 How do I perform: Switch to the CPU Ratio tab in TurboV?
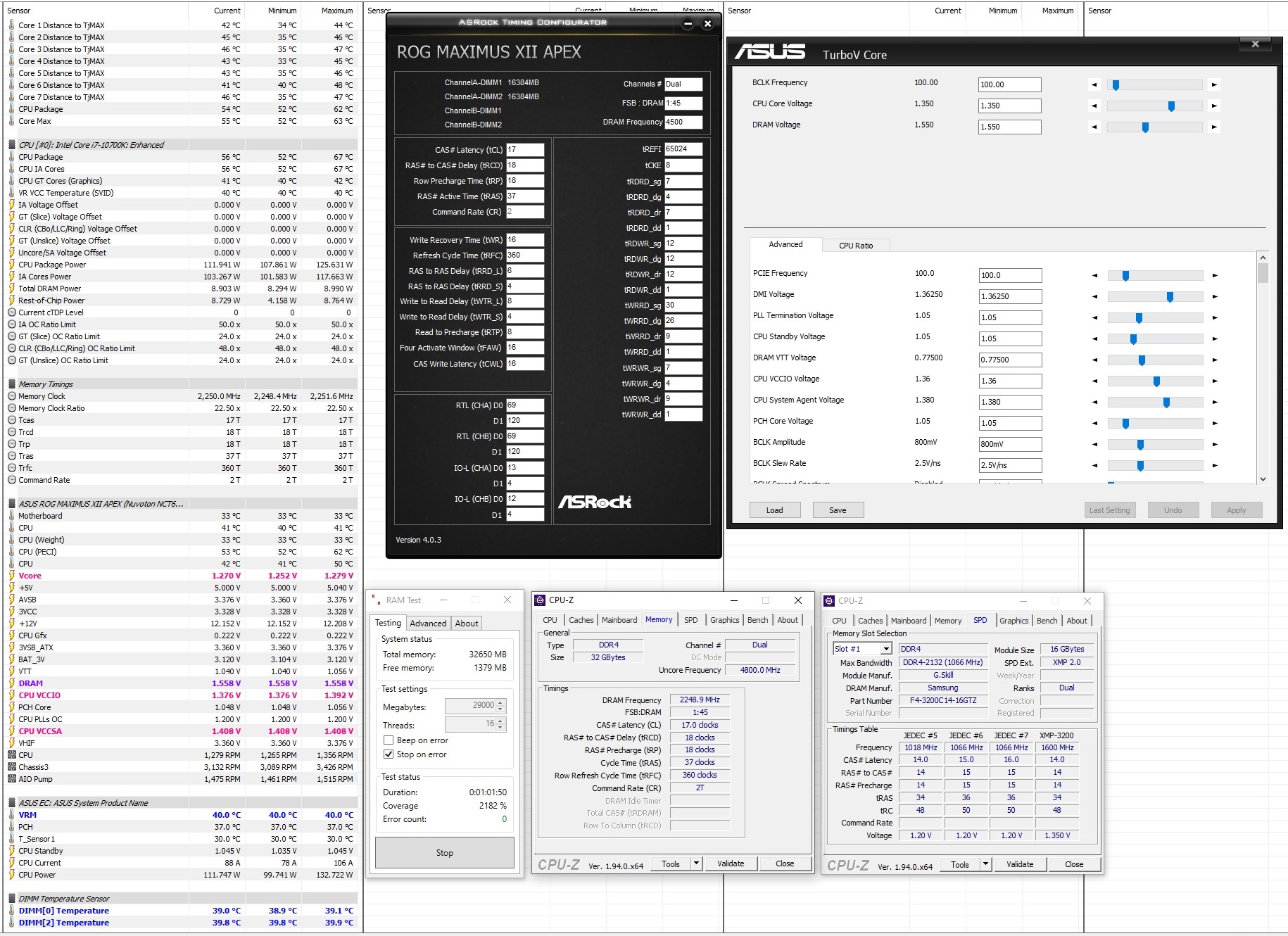(856, 246)
